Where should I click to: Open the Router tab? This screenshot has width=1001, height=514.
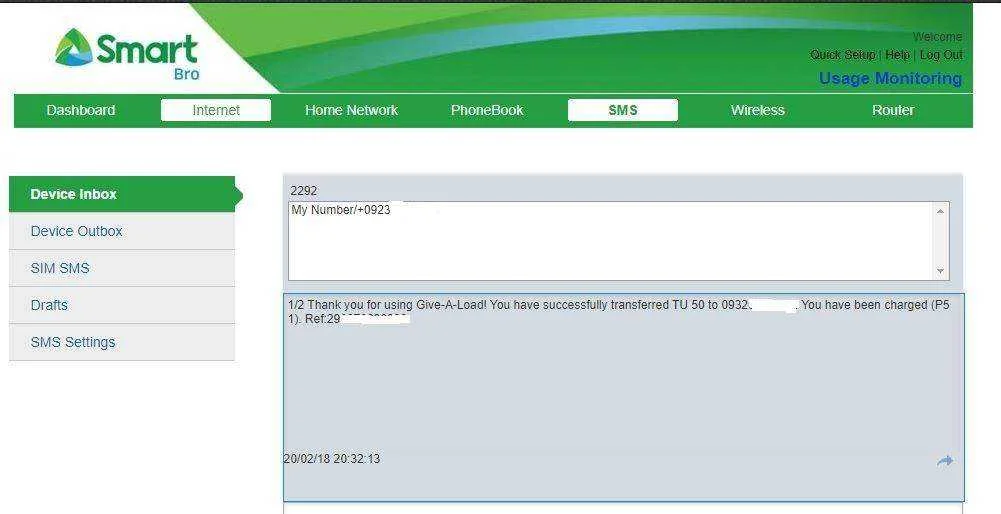pos(893,110)
